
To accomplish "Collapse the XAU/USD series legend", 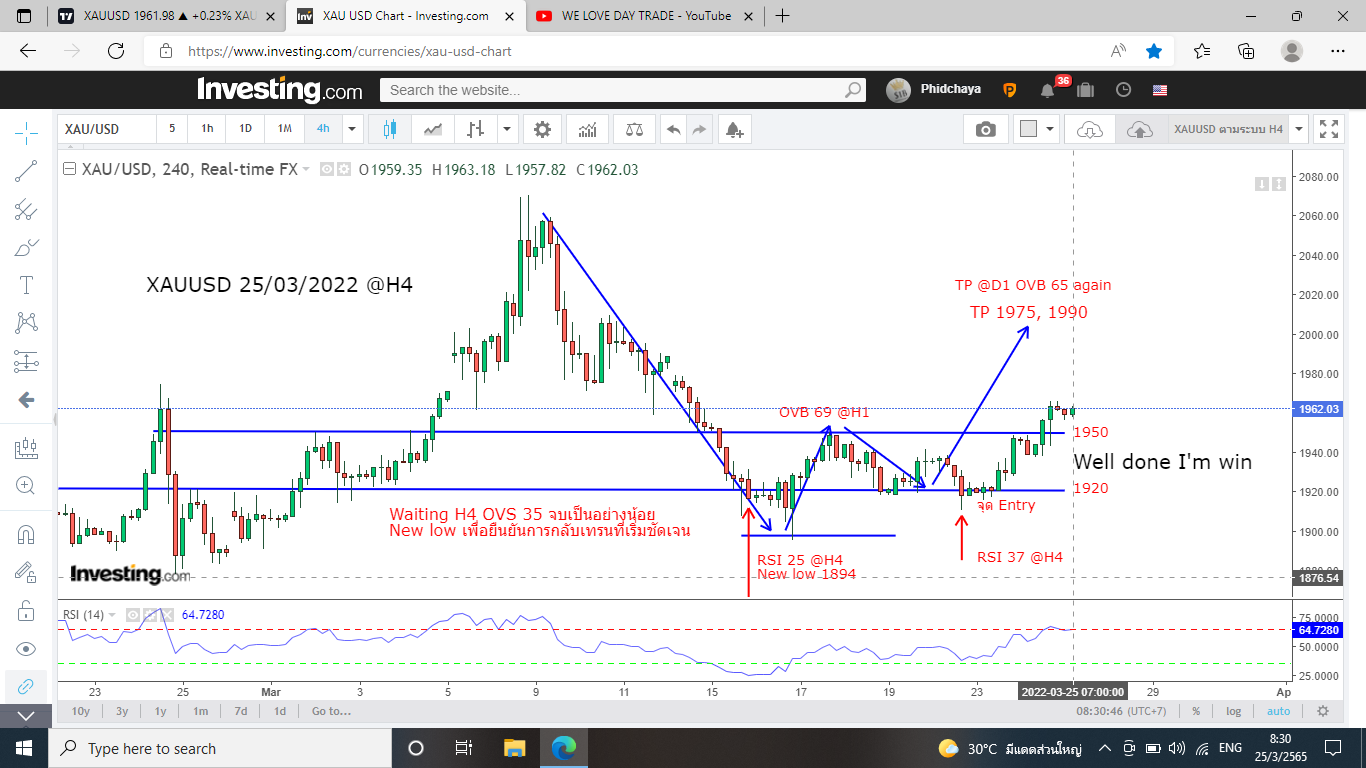I will click(69, 169).
